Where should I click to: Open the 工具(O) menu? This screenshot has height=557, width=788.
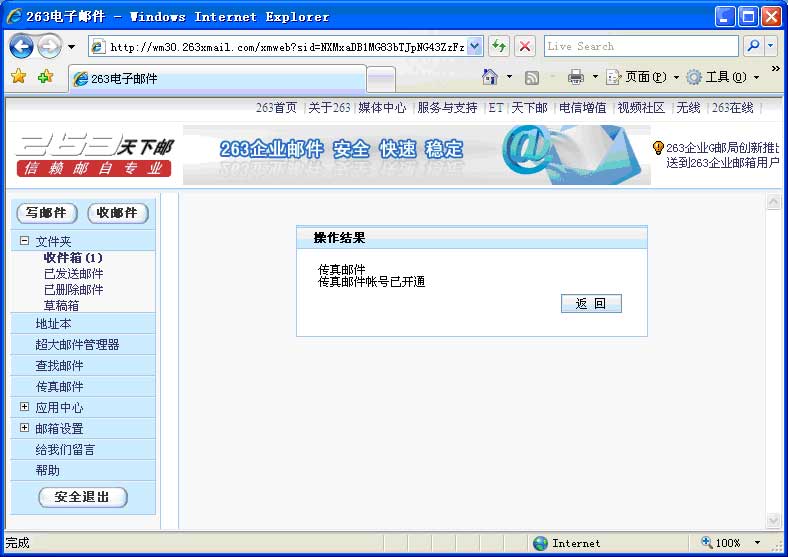pyautogui.click(x=723, y=77)
